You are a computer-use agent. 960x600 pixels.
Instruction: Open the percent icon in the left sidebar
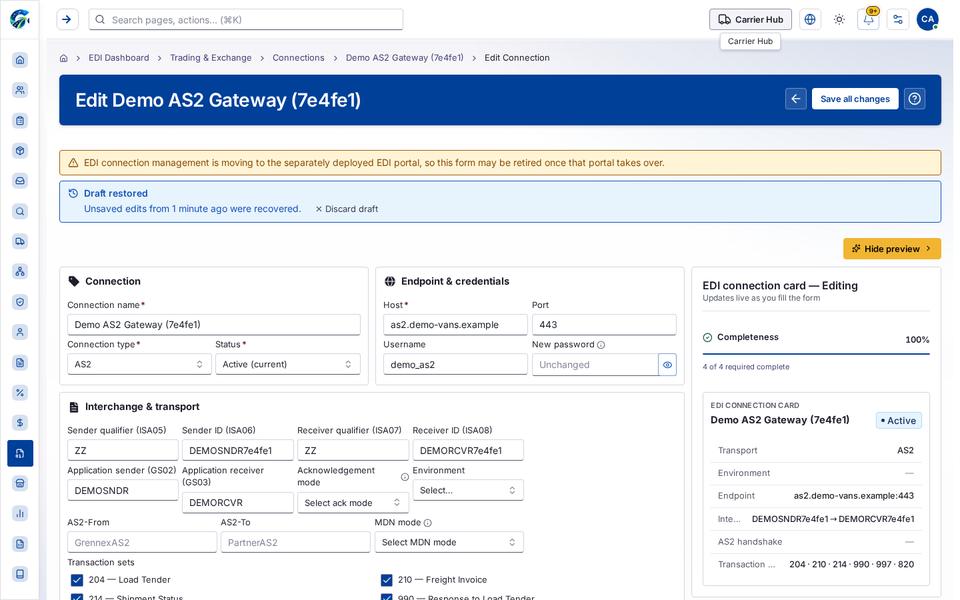click(20, 392)
